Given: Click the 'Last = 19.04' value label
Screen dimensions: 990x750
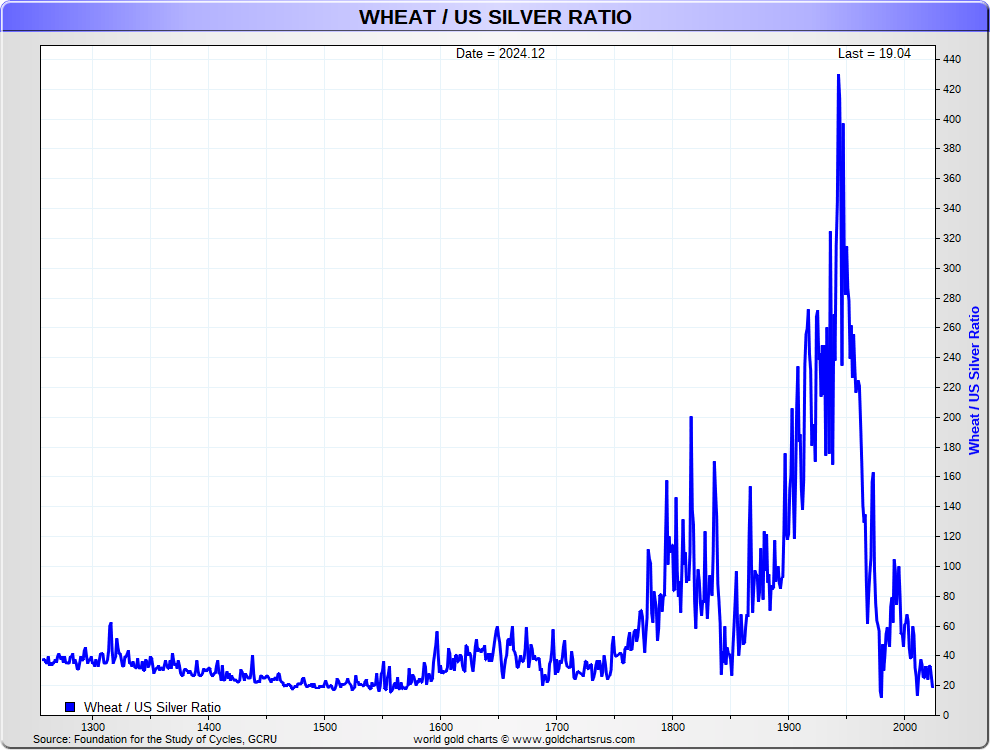Looking at the screenshot, I should (874, 54).
